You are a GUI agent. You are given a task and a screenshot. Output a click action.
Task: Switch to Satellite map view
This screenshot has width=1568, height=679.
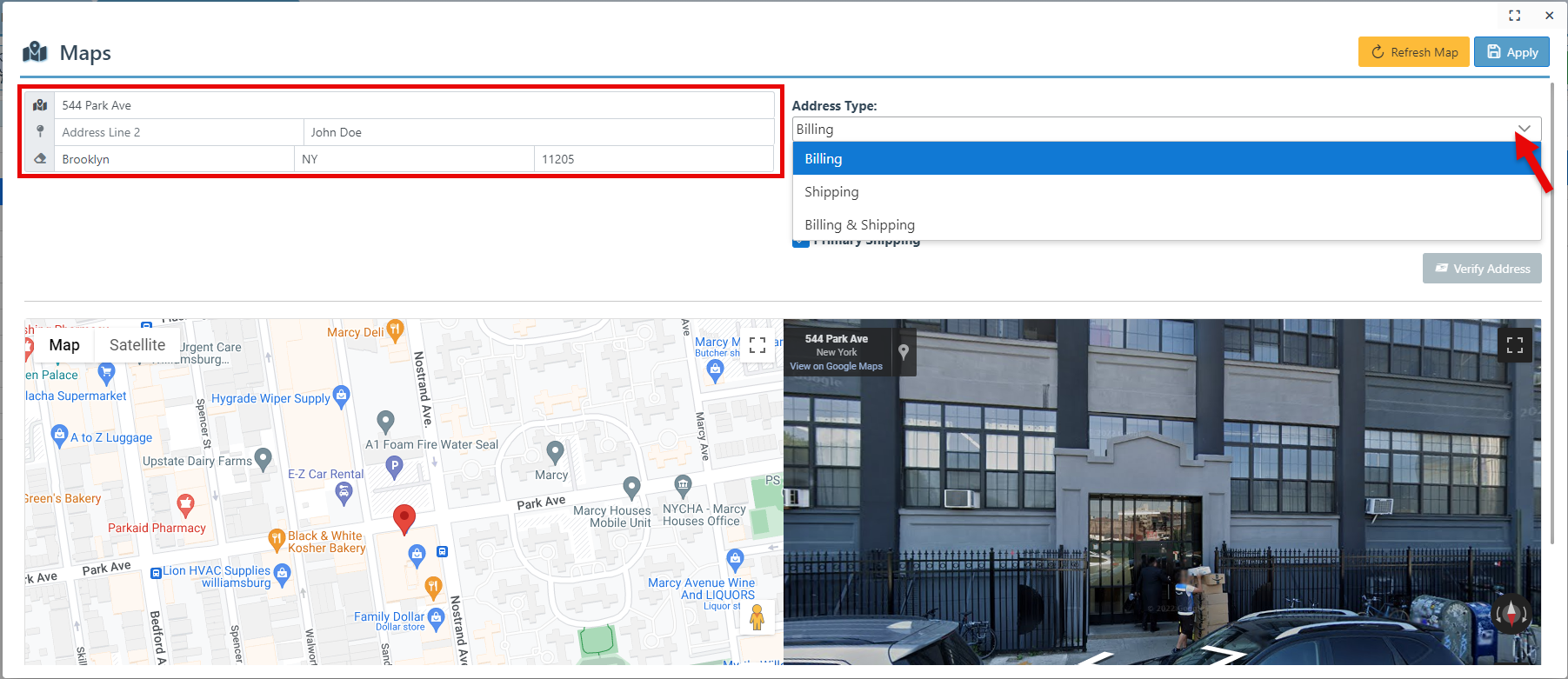pyautogui.click(x=137, y=345)
